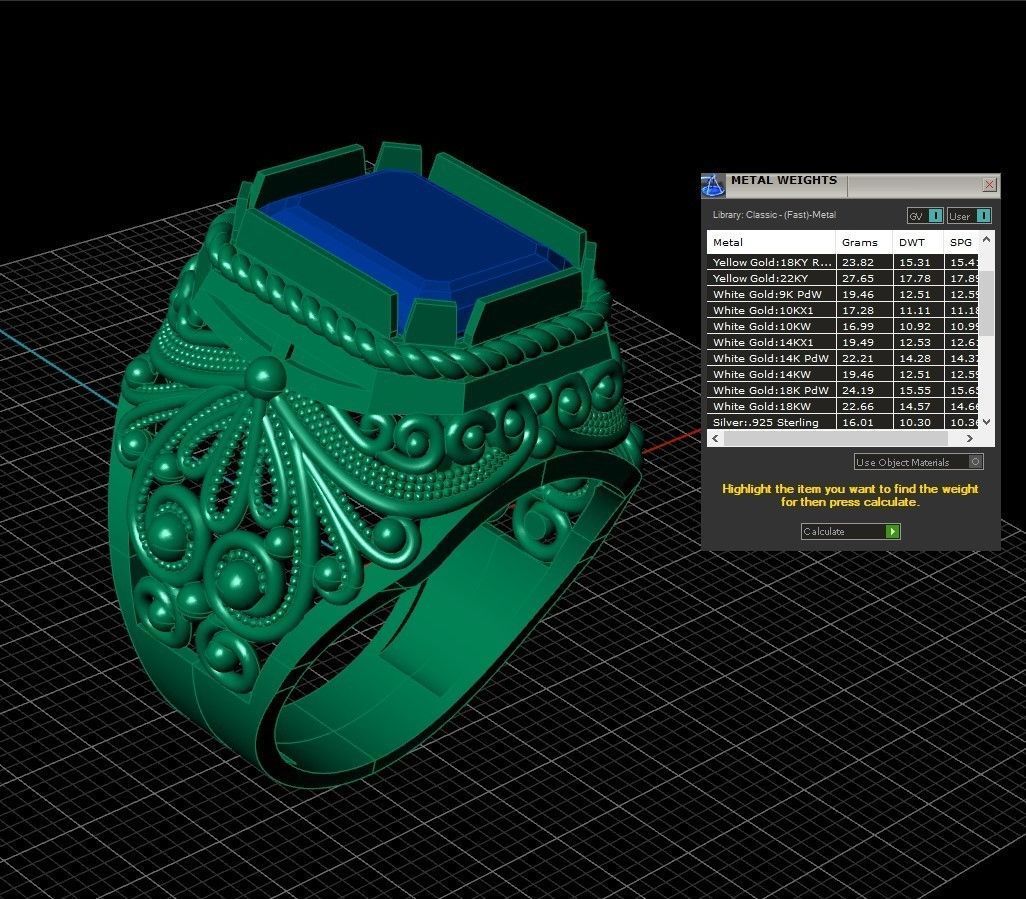This screenshot has width=1026, height=899.
Task: Click the 24.19 grams cell
Action: (864, 390)
